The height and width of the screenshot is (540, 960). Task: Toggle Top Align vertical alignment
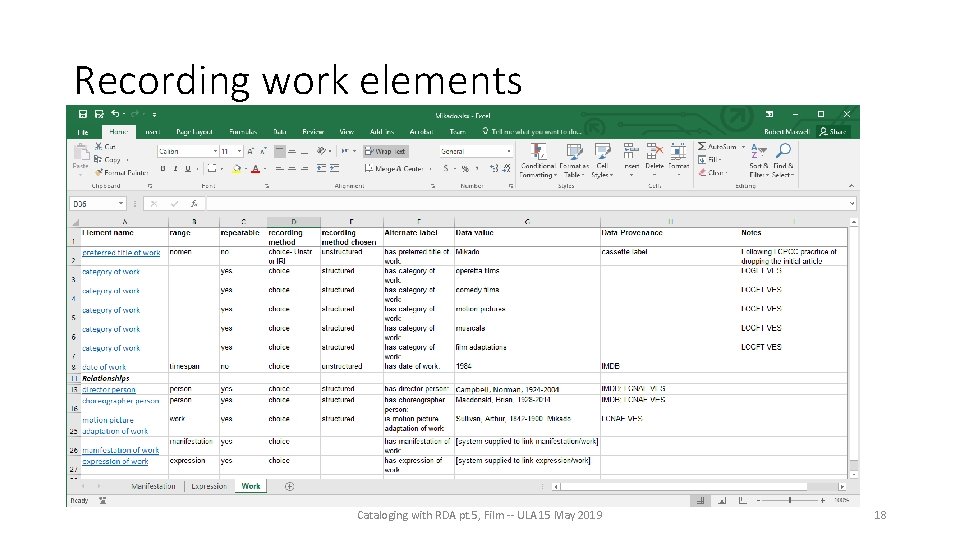pos(279,151)
